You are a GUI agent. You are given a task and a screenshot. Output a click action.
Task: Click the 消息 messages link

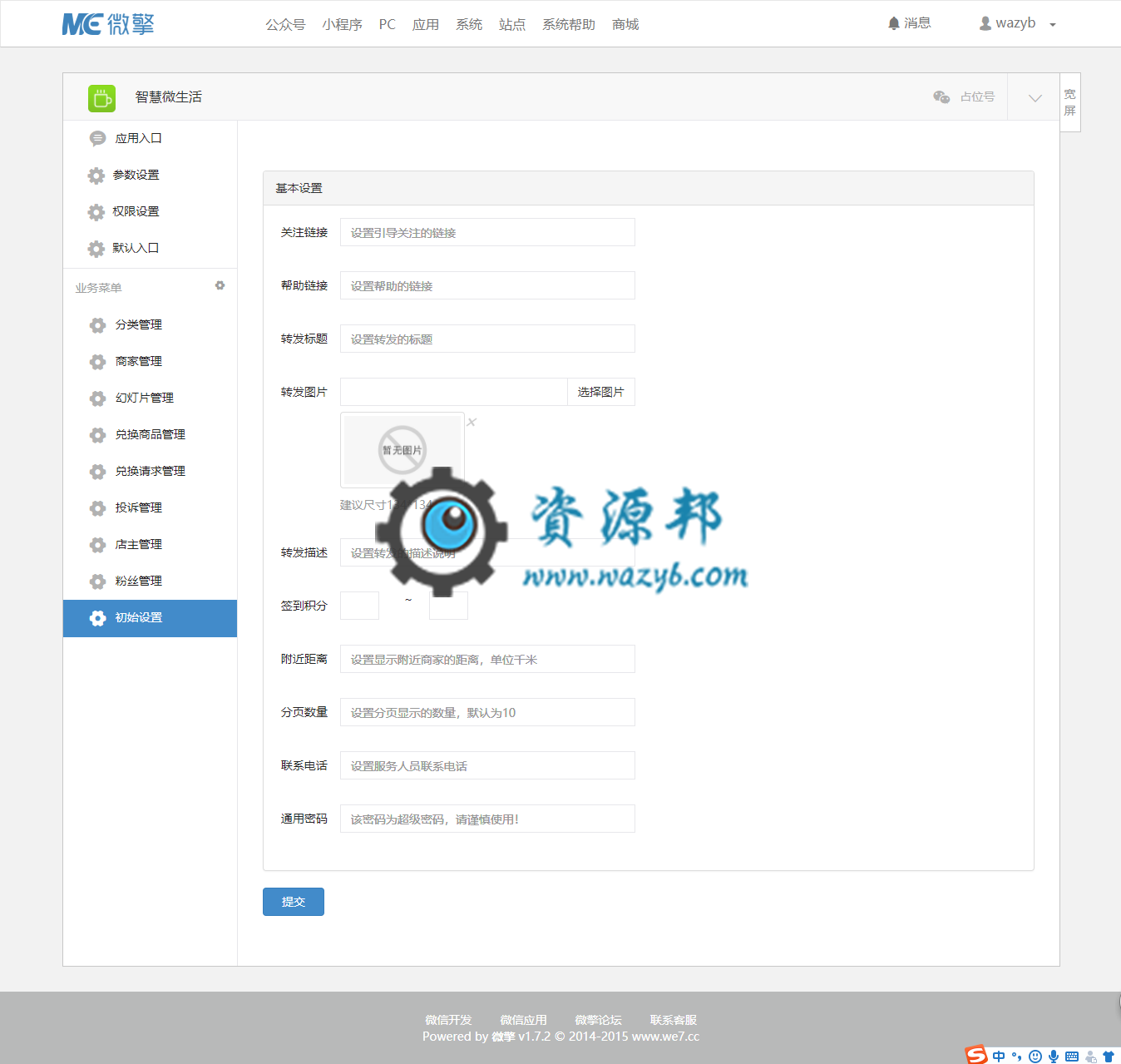tap(918, 23)
